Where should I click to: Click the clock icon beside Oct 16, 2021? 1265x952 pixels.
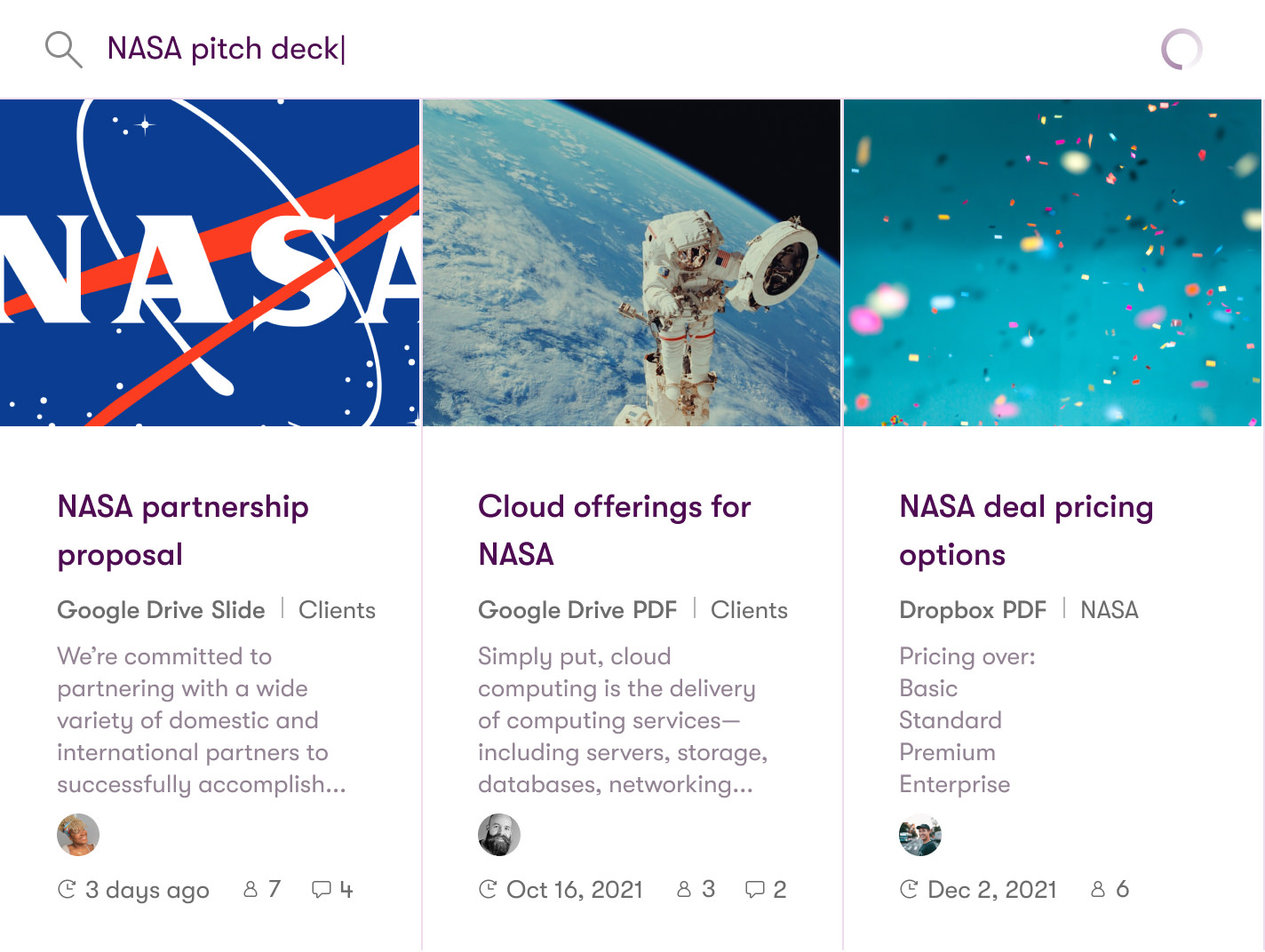point(488,889)
